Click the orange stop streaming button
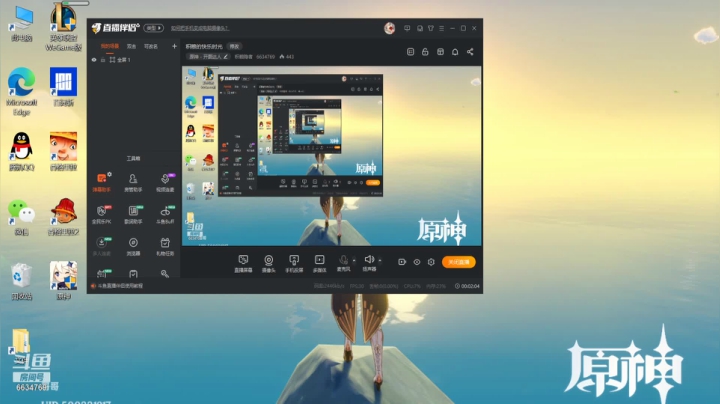 tap(459, 262)
